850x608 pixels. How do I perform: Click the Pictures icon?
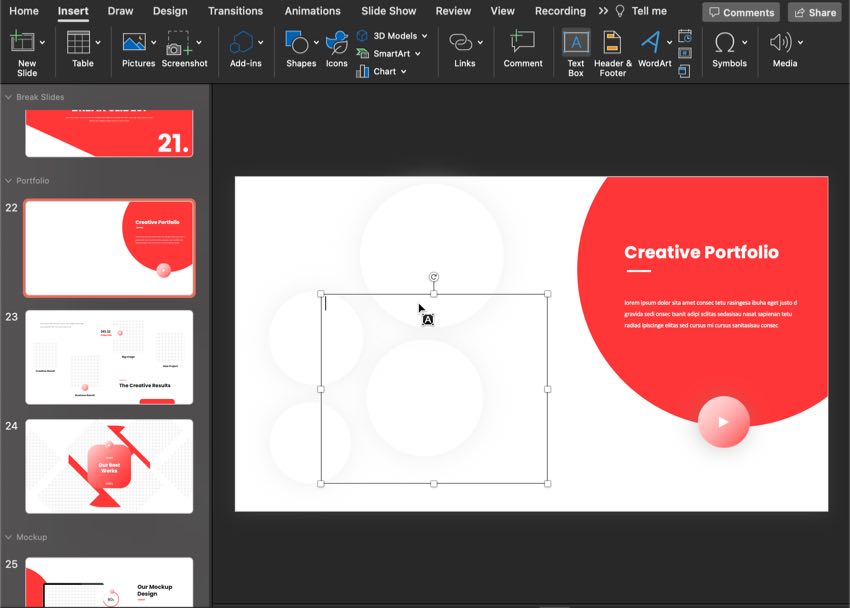click(x=134, y=42)
